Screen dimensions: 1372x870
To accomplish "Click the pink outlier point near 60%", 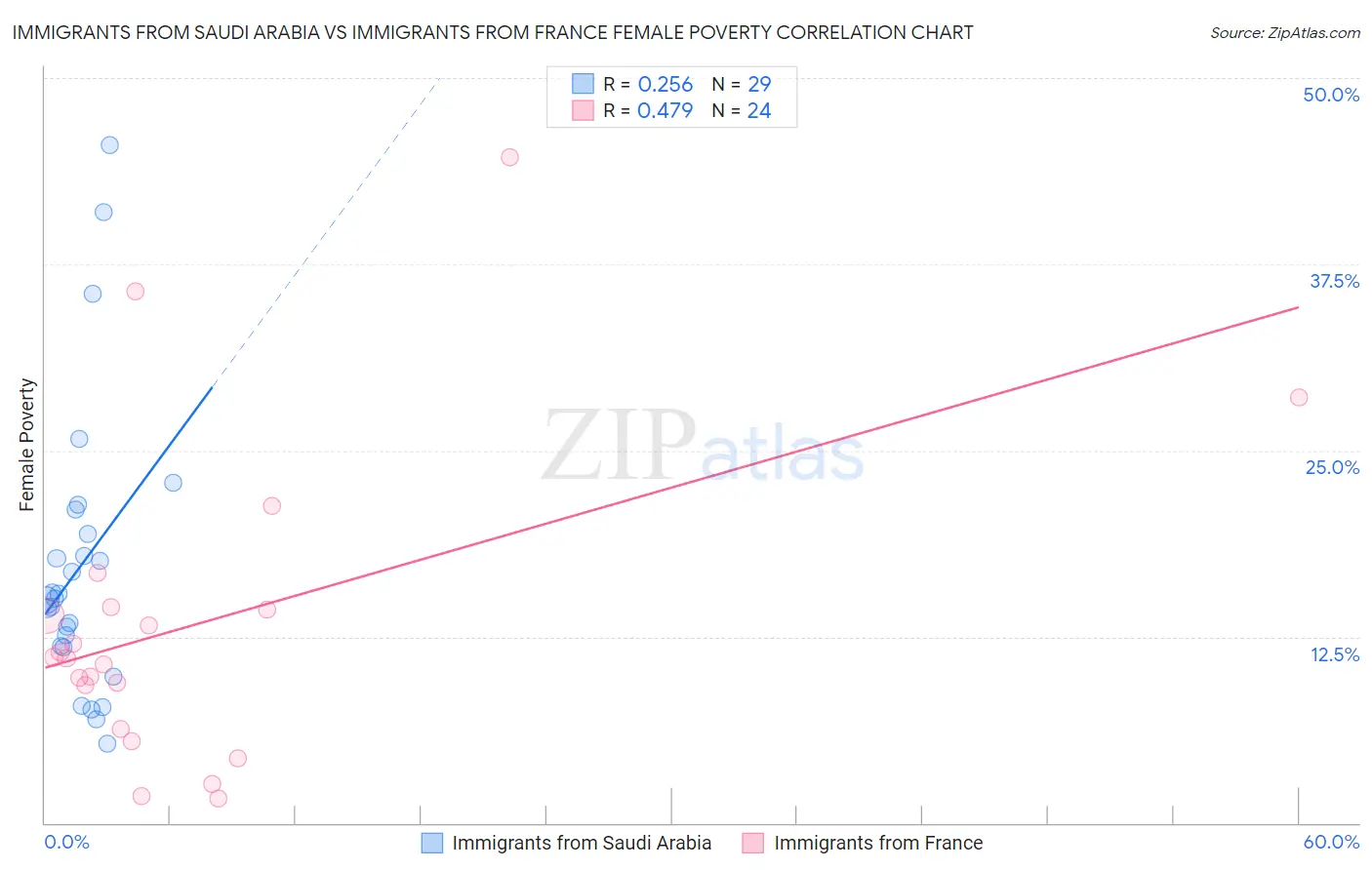I will [x=1299, y=397].
